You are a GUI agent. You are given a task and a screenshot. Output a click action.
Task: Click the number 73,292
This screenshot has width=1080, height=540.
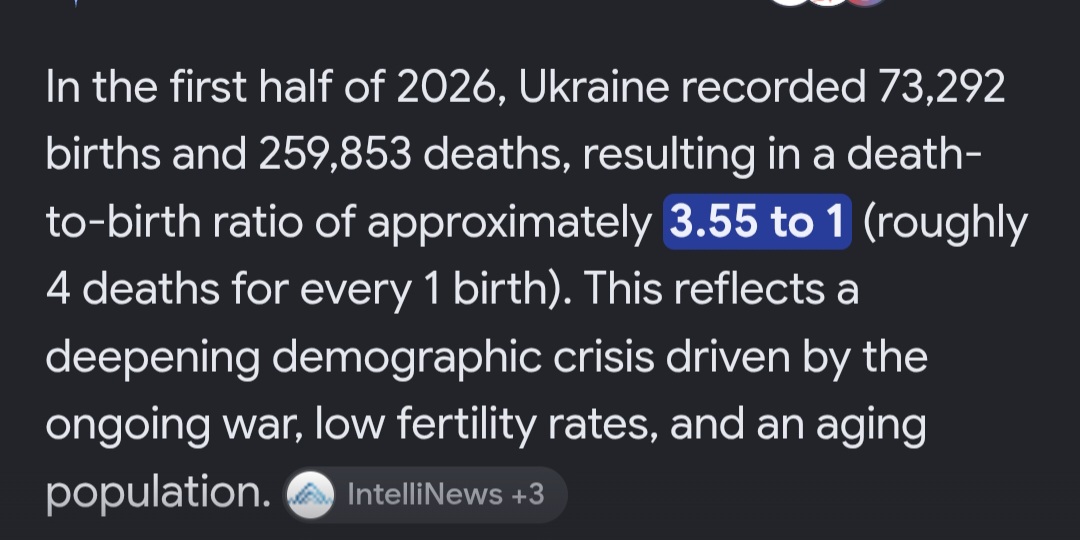point(940,87)
